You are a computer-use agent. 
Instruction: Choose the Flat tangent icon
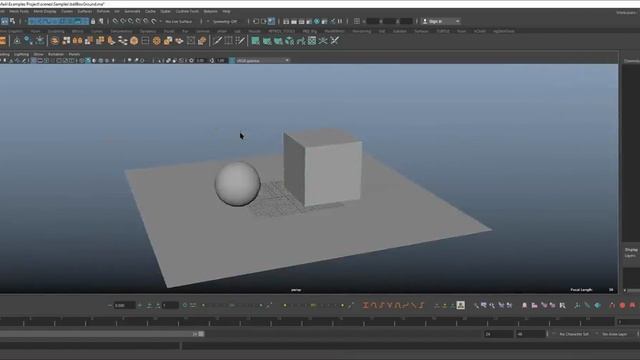(x=398, y=305)
